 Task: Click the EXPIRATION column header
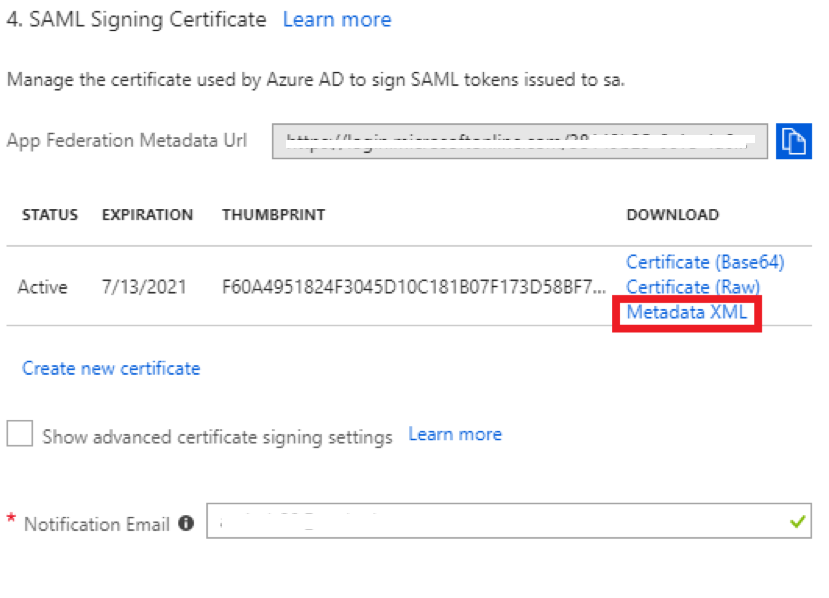pos(147,214)
